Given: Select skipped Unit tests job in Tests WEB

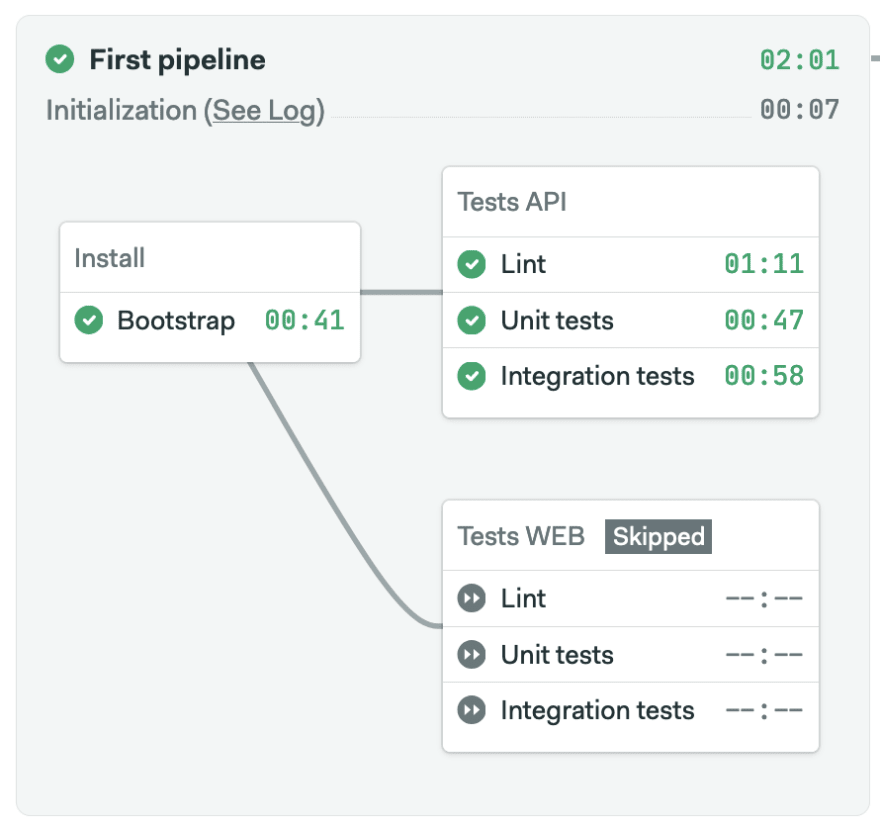Looking at the screenshot, I should point(630,654).
